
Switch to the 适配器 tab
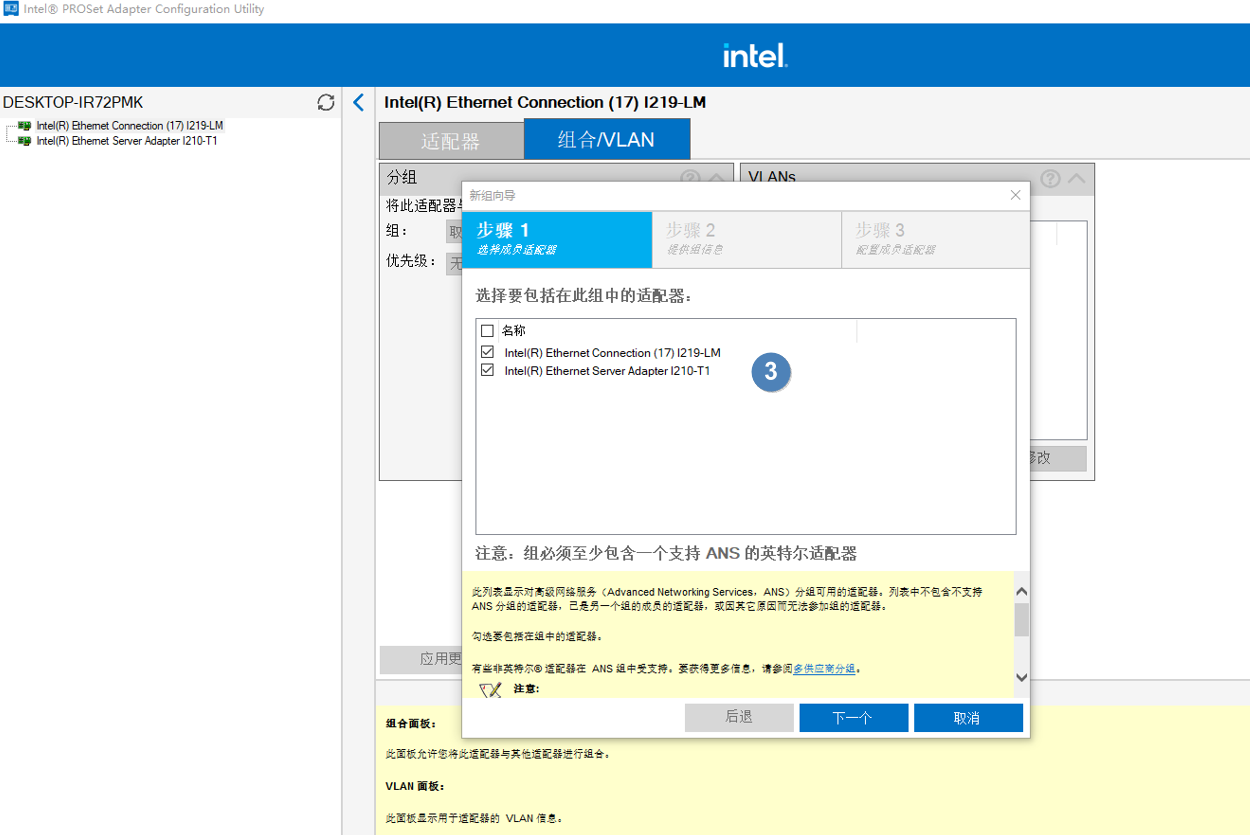451,141
